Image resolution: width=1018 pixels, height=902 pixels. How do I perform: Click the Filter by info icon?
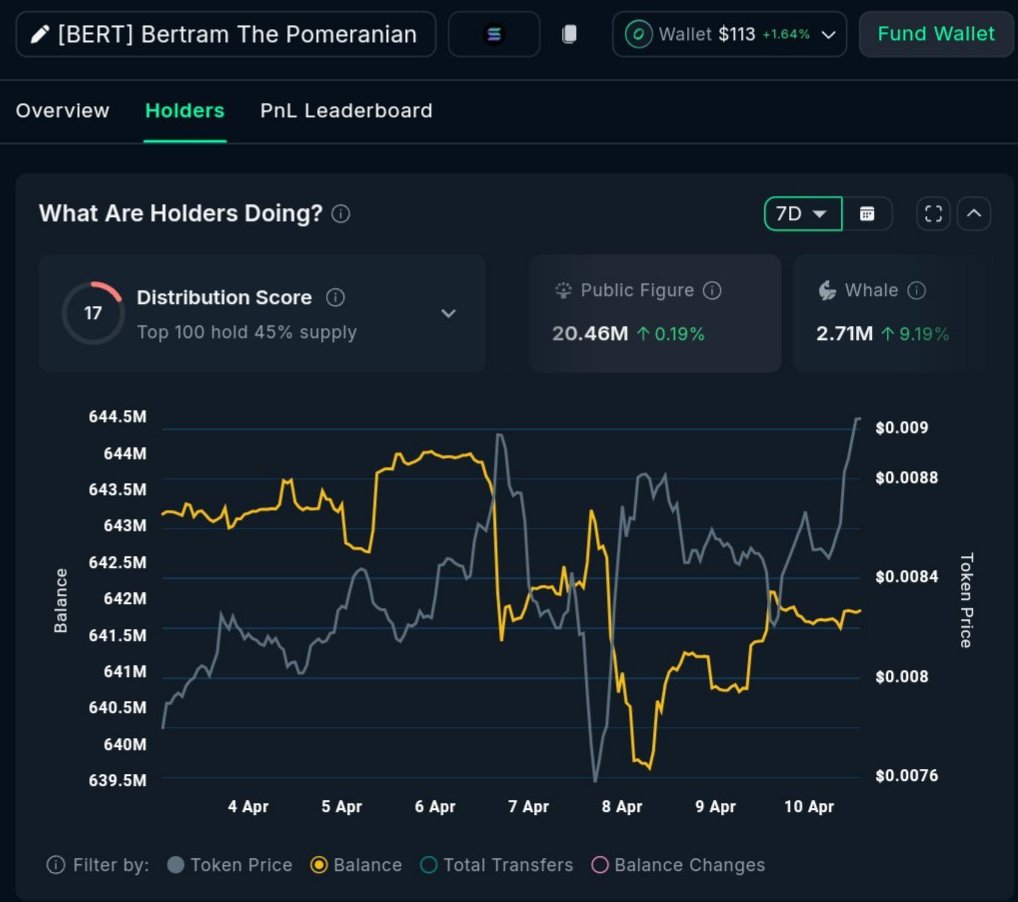coord(56,865)
